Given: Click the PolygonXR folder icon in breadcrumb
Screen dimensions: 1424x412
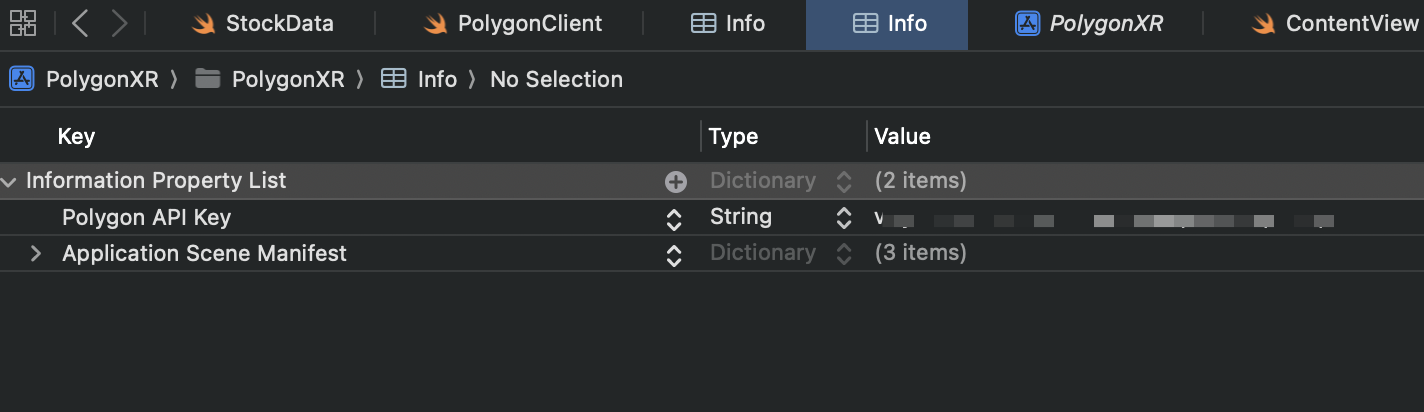Looking at the screenshot, I should coord(207,79).
